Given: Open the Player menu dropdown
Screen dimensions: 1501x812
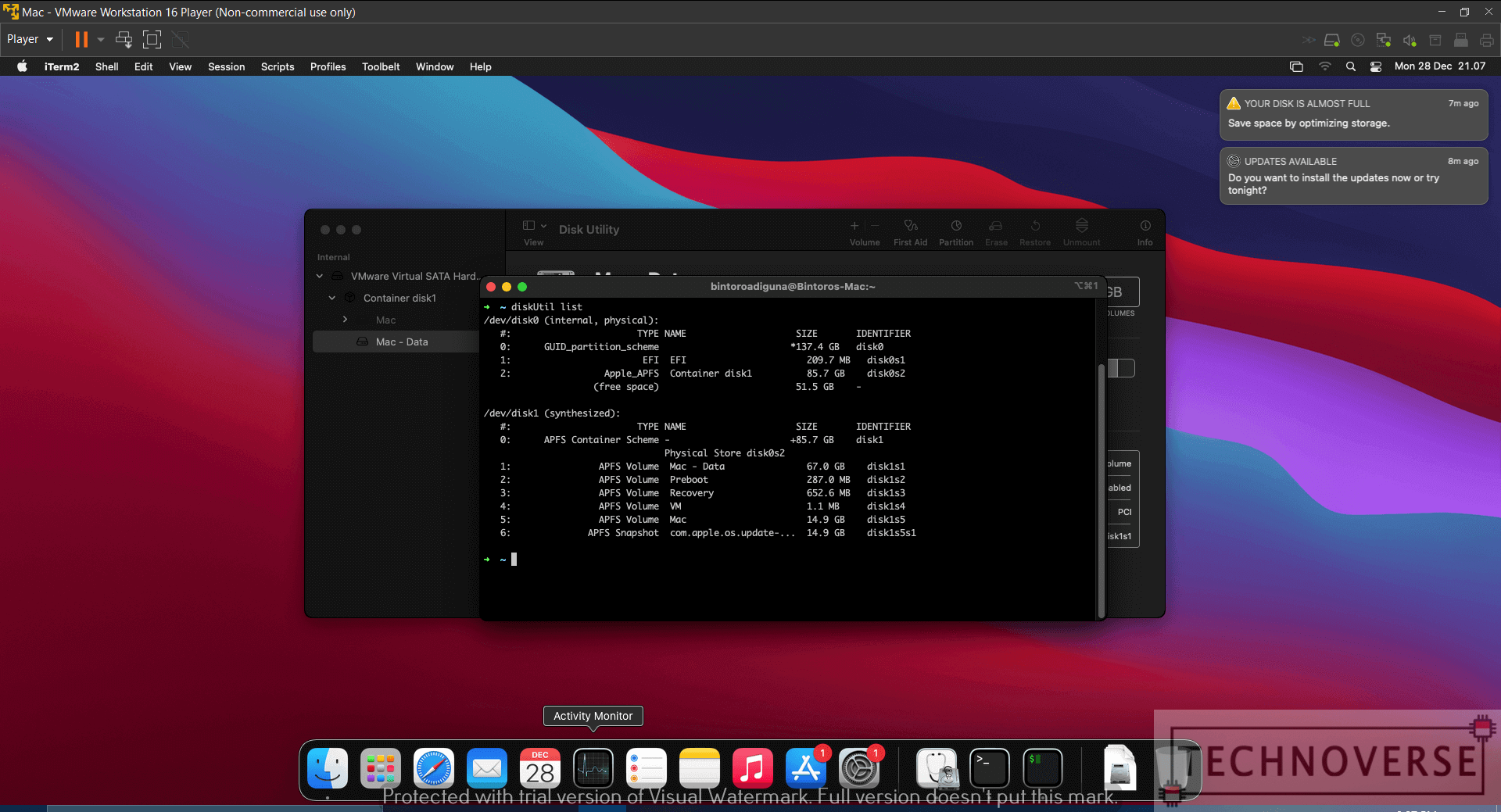Looking at the screenshot, I should 30,39.
